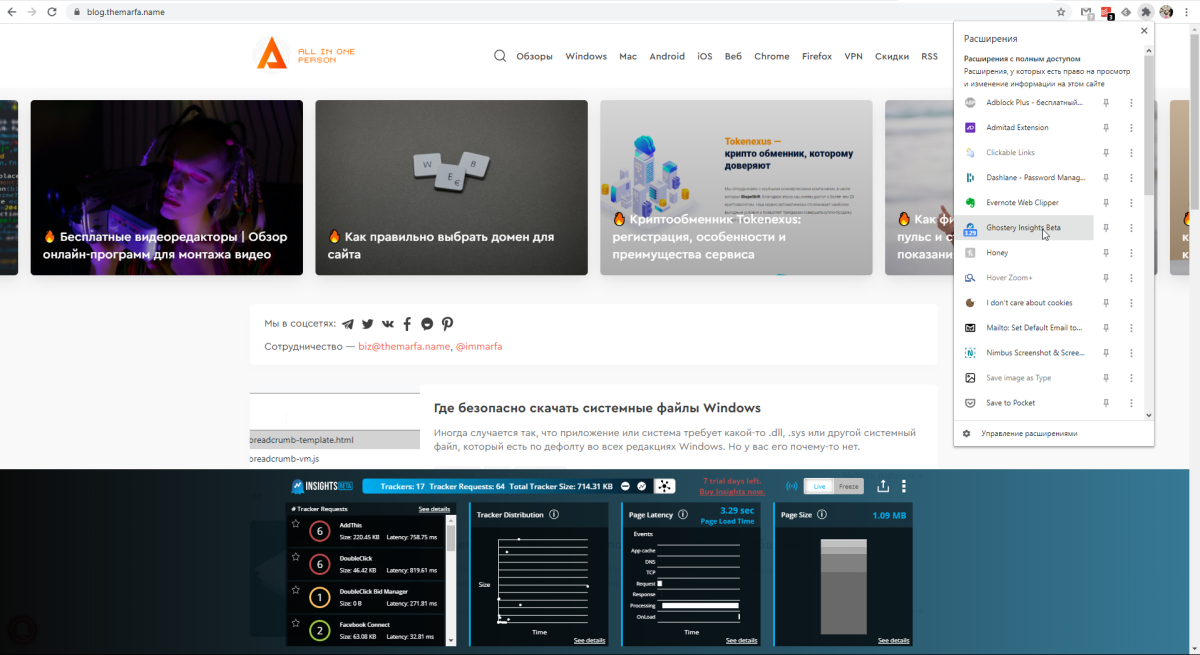Pin the Evernote Web Clipper extension
1200x655 pixels.
(x=1106, y=203)
